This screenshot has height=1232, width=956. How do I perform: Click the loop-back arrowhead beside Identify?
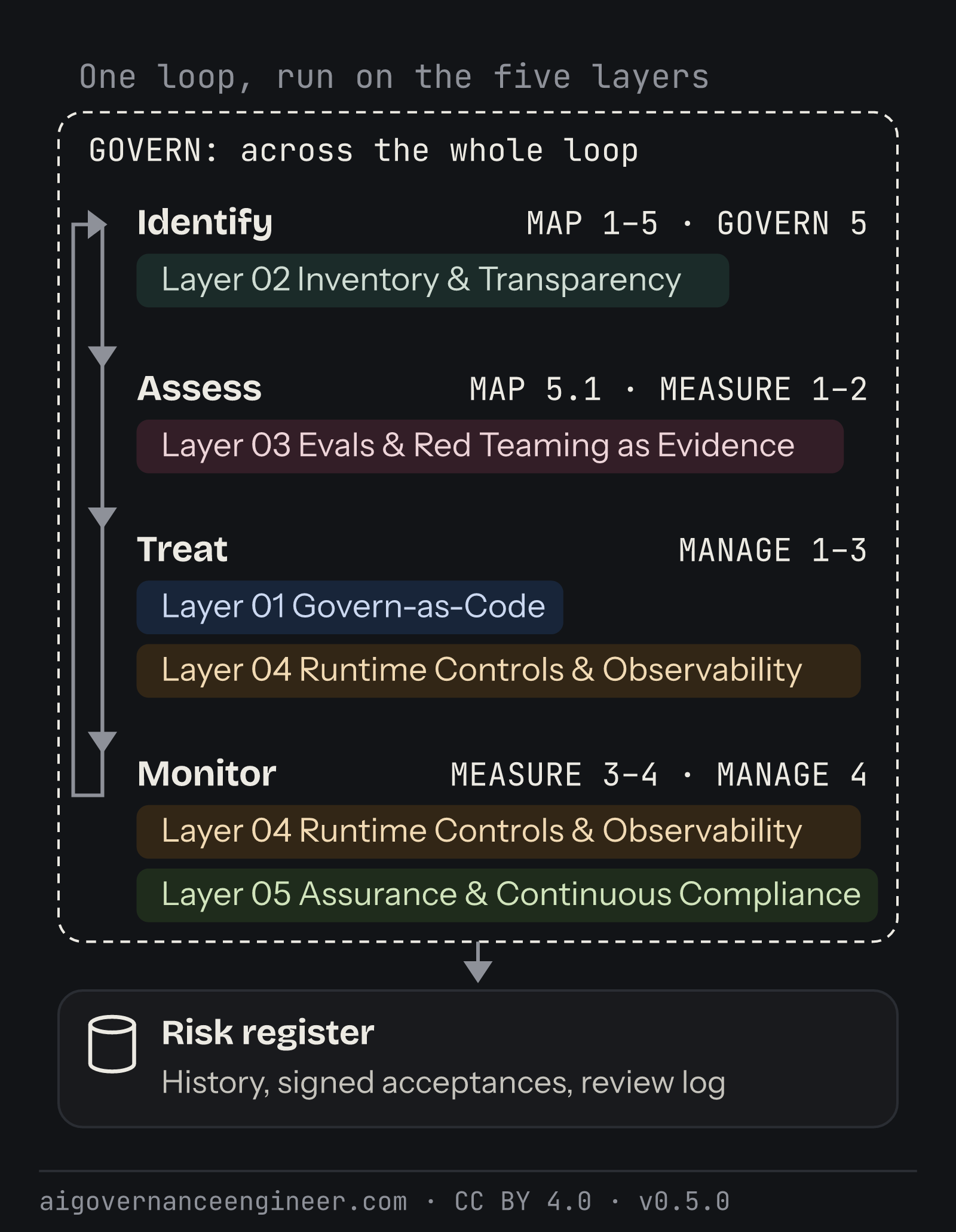click(97, 225)
